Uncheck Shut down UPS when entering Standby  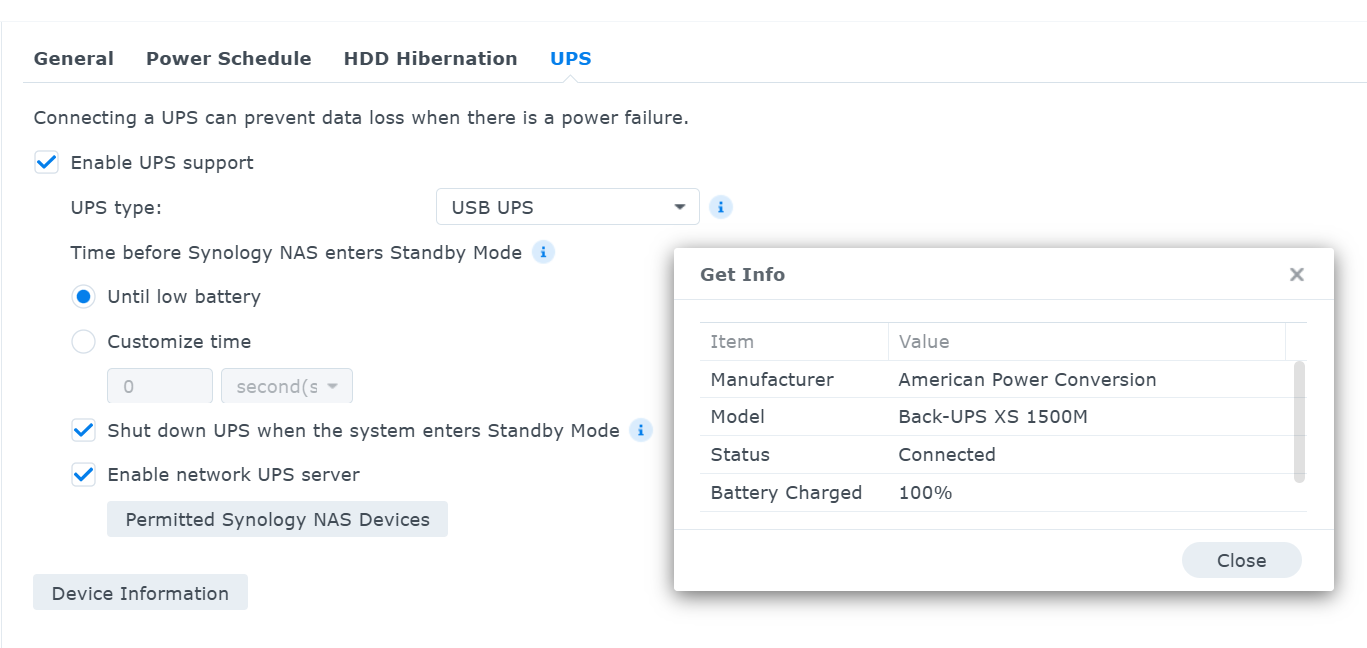83,431
